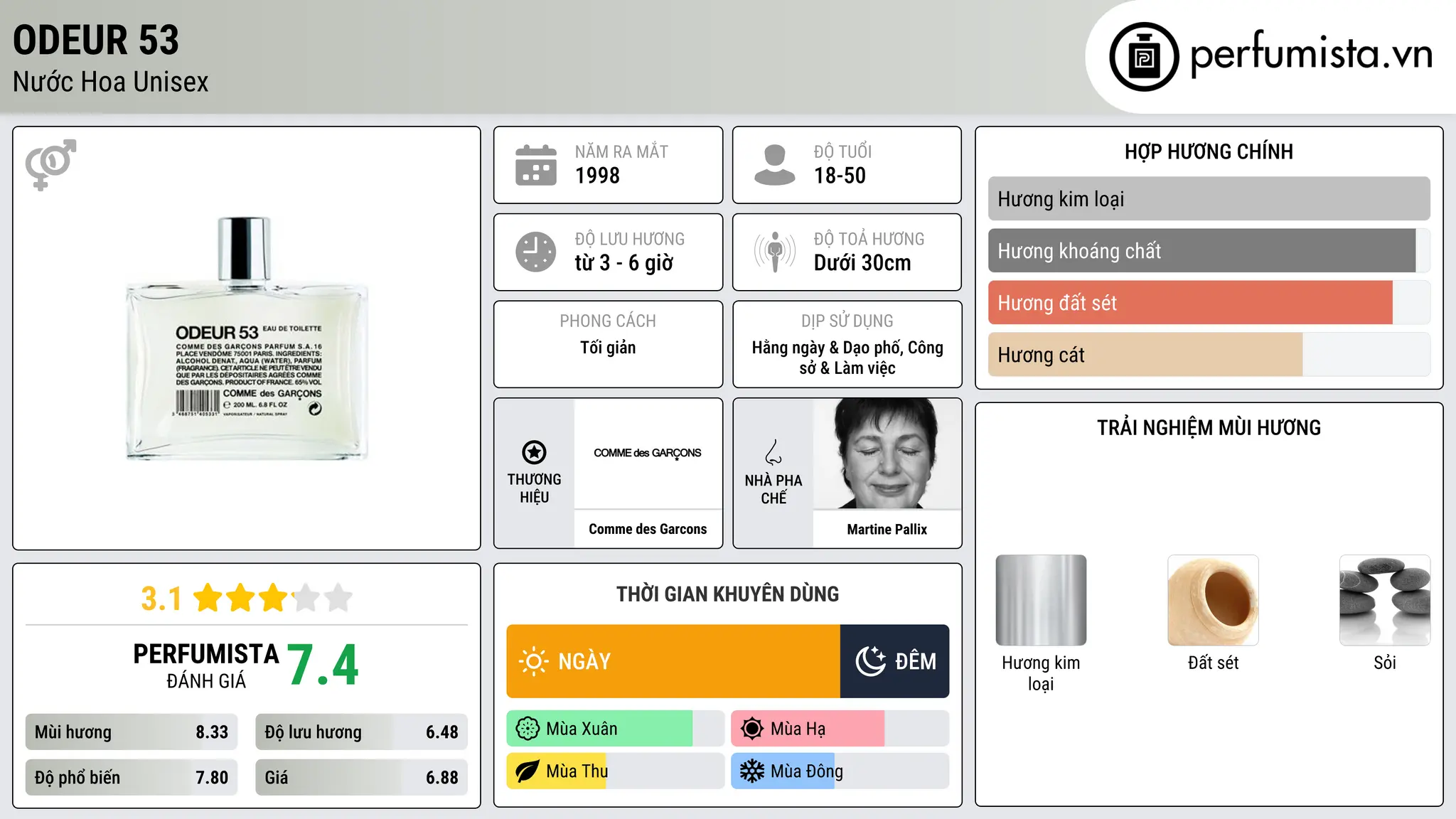The height and width of the screenshot is (819, 1456).
Task: Click the calendar icon beside Năm ra mắt
Action: (x=536, y=165)
